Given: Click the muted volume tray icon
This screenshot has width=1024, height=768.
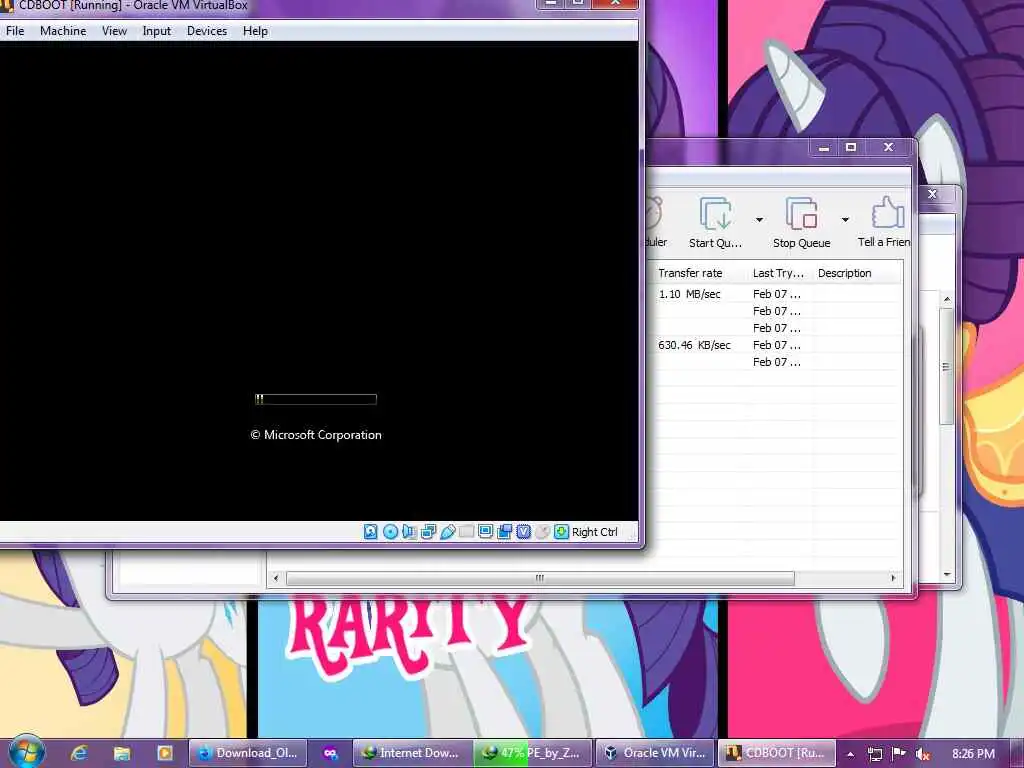Looking at the screenshot, I should click(922, 754).
